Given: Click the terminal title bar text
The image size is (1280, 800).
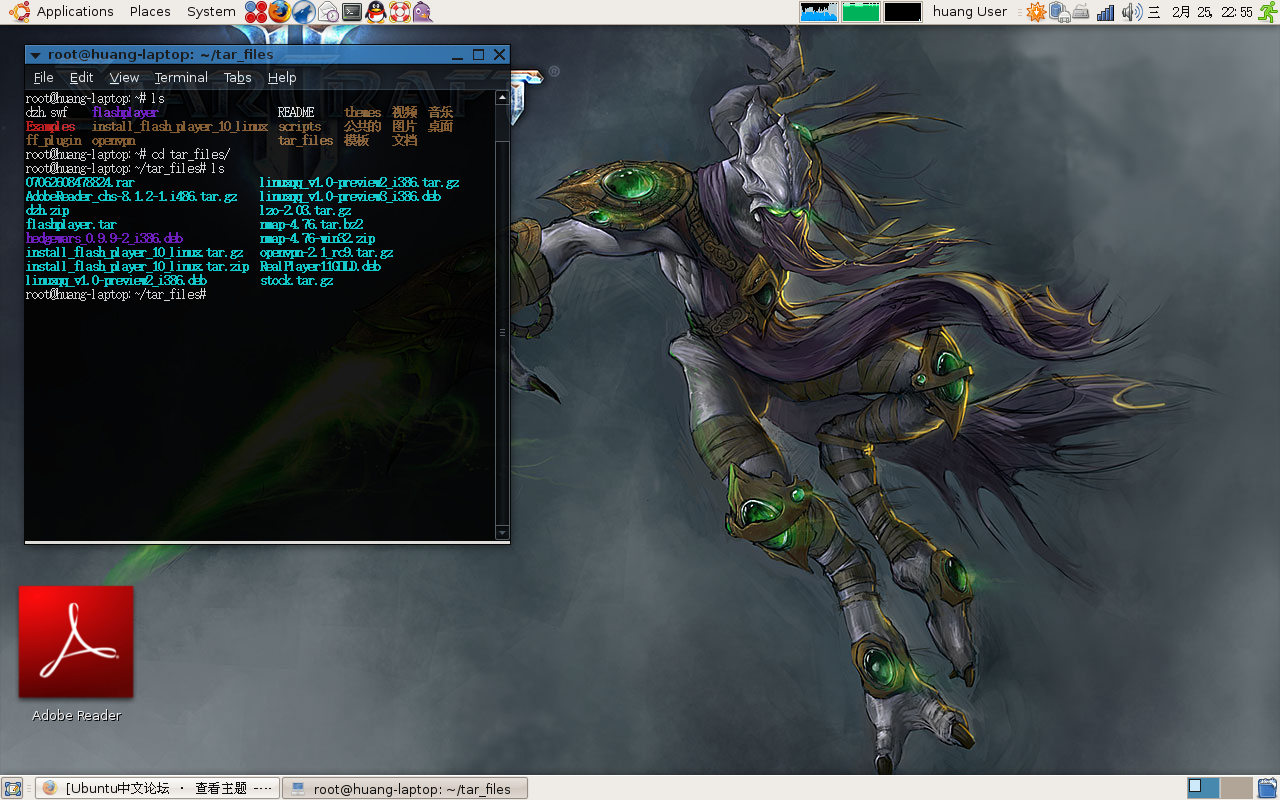Looking at the screenshot, I should coord(160,55).
